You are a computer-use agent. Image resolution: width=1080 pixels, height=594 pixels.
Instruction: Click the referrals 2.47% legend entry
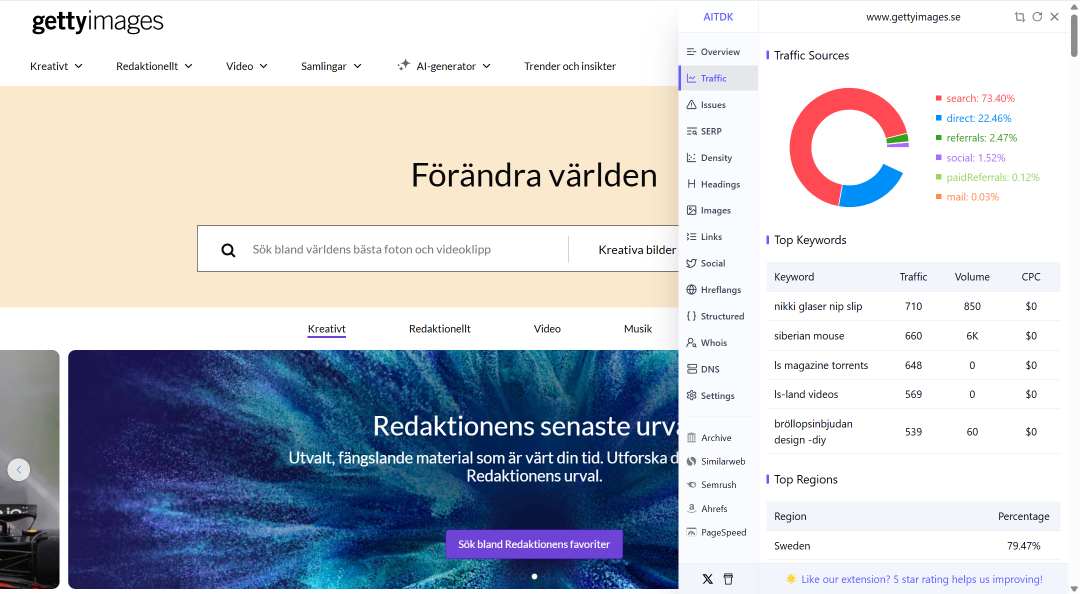(976, 138)
